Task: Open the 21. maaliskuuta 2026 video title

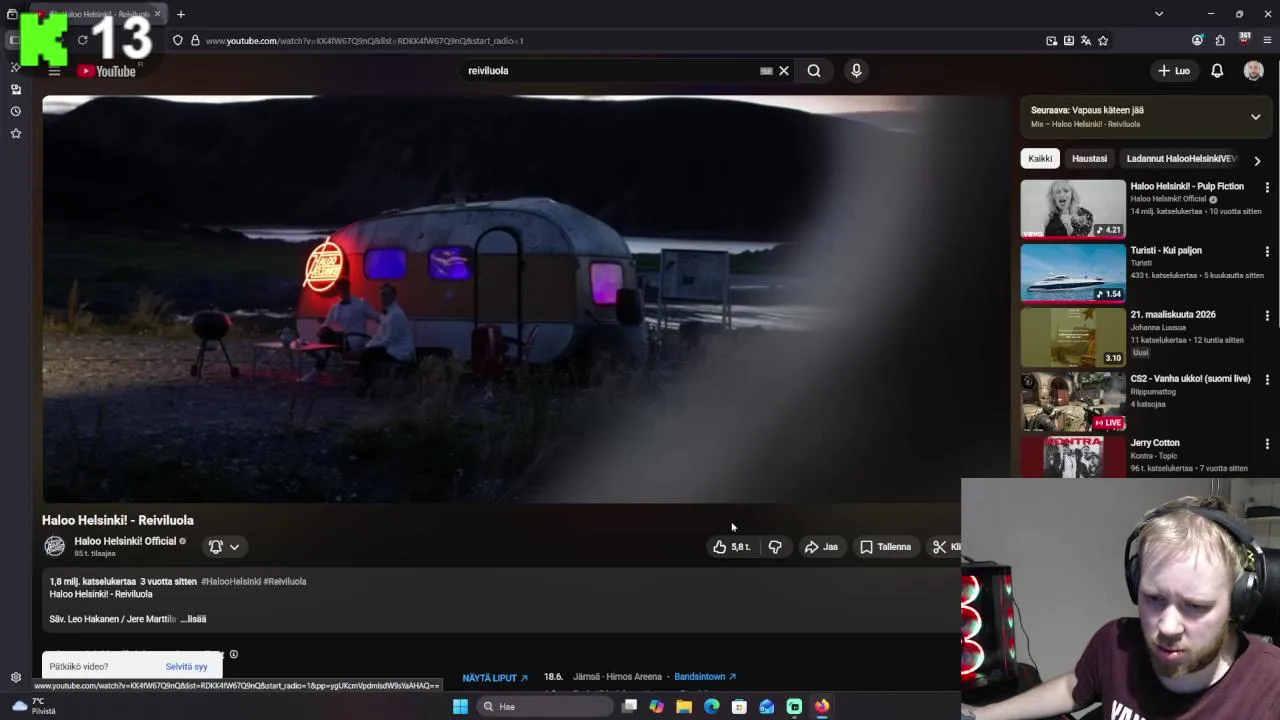Action: (x=1173, y=314)
